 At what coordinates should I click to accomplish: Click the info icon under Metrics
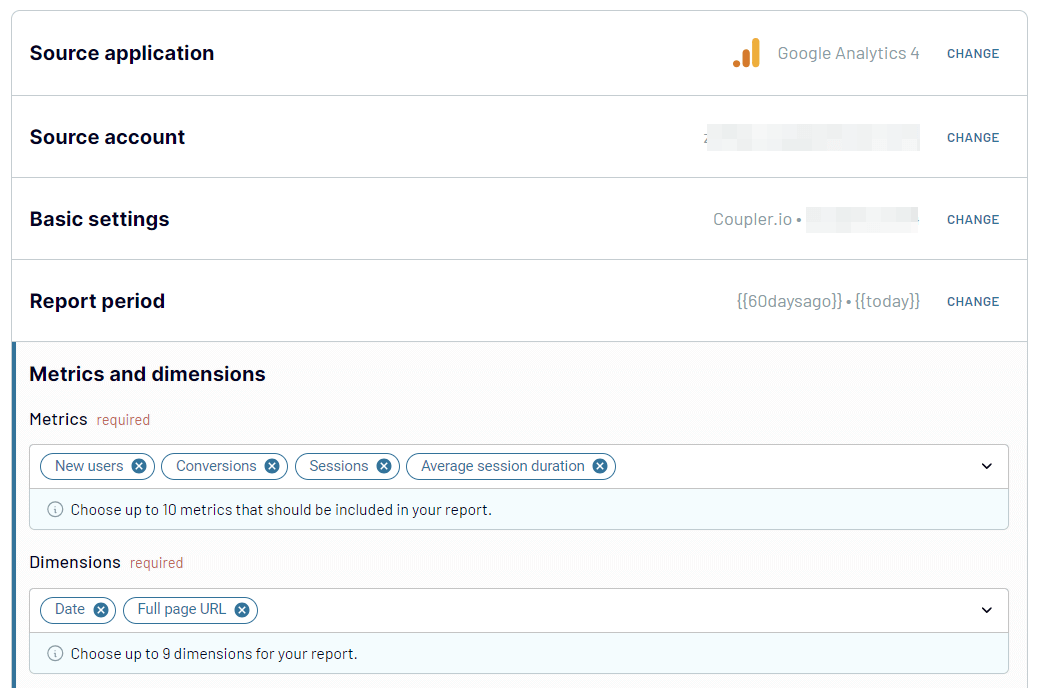pyautogui.click(x=56, y=510)
